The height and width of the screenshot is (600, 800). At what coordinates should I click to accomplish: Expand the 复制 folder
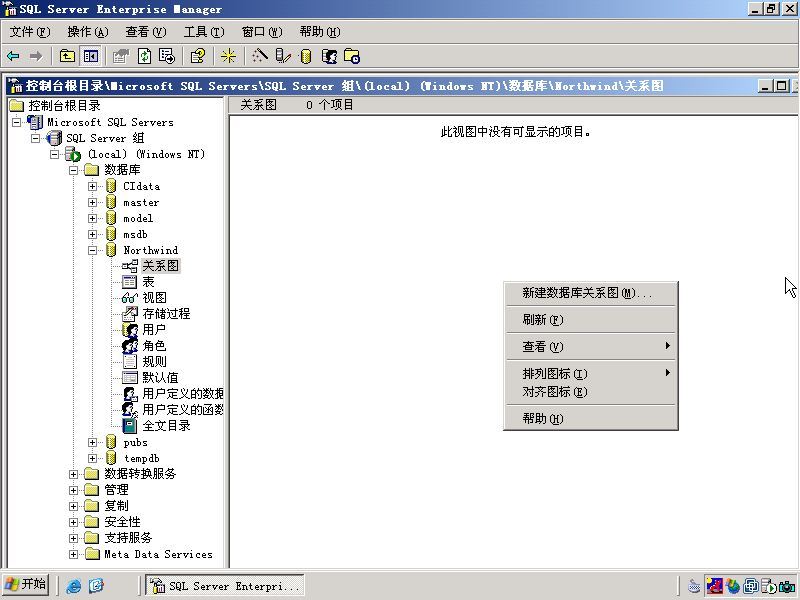click(73, 506)
